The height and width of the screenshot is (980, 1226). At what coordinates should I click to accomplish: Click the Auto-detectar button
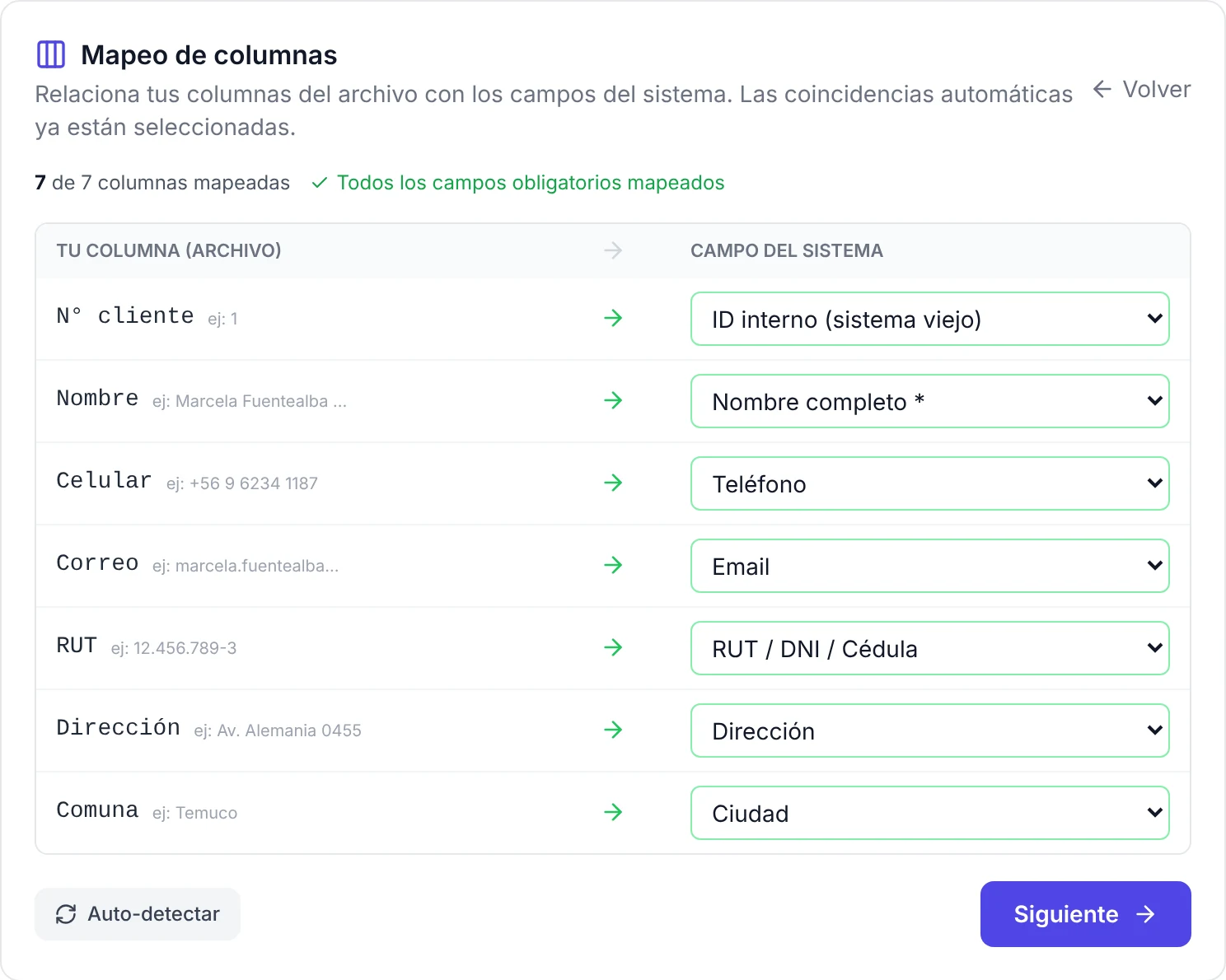(x=138, y=914)
